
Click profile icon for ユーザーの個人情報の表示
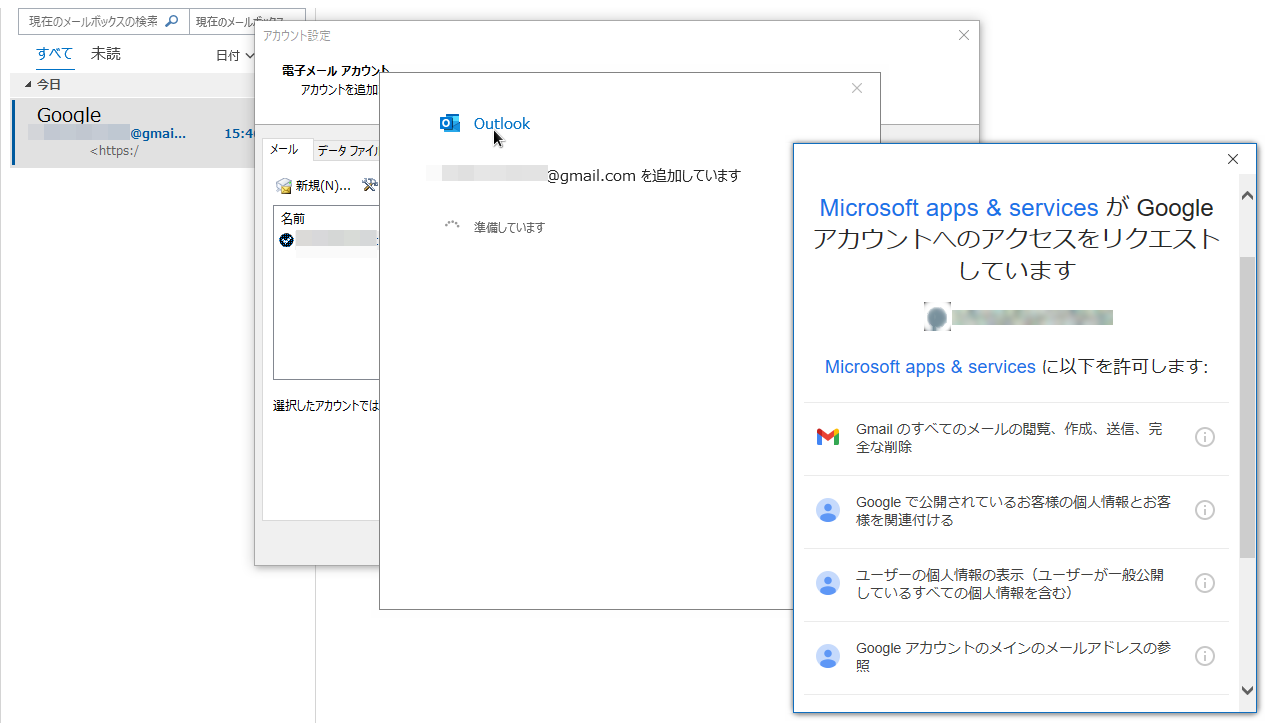(828, 583)
